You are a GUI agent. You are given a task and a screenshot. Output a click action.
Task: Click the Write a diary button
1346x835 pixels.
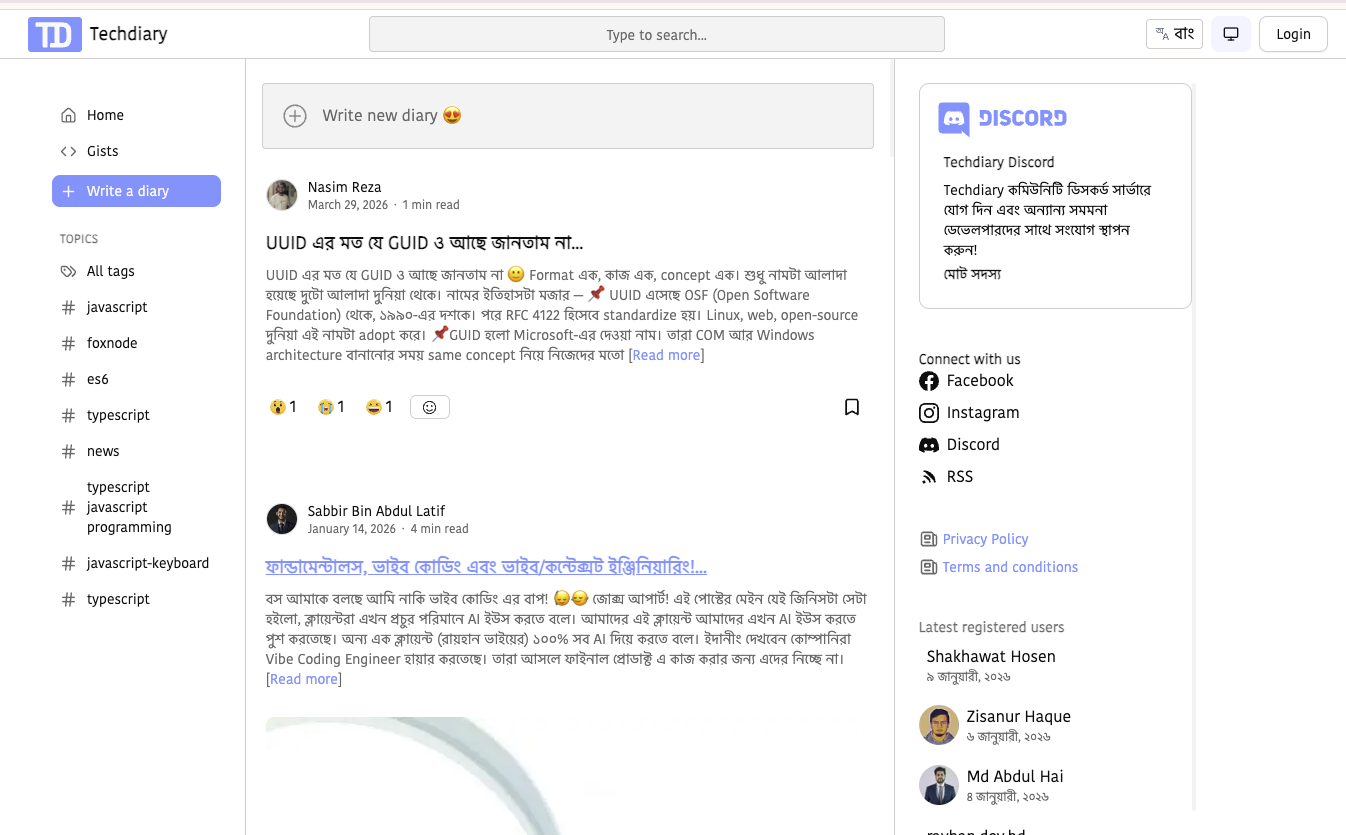click(136, 191)
